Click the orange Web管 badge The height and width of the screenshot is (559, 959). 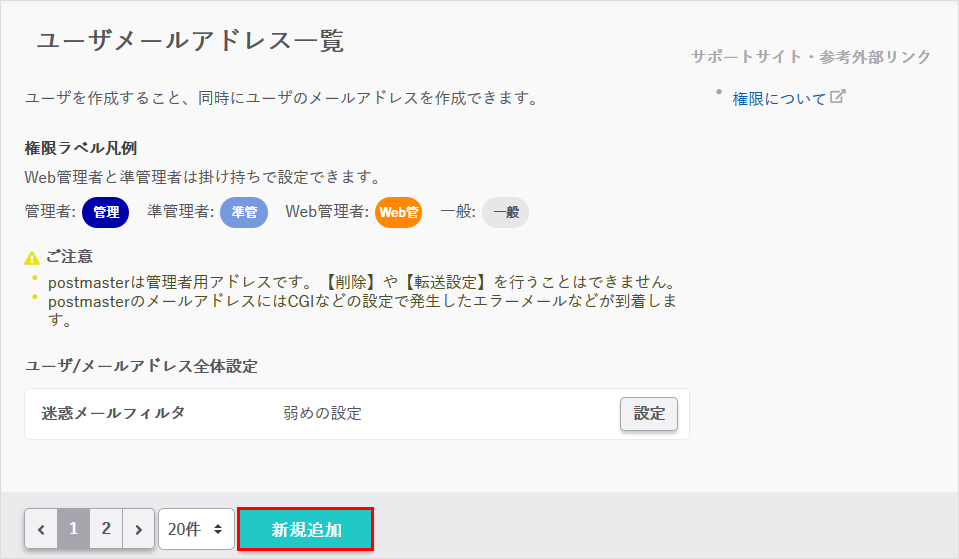coord(398,212)
